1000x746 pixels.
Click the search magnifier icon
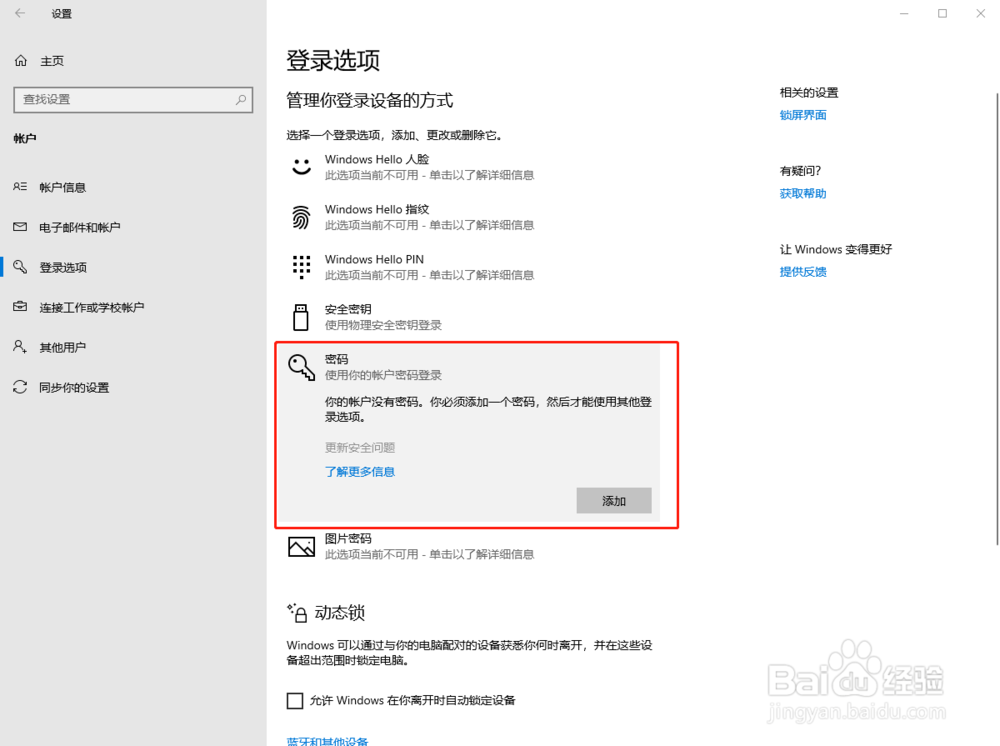[240, 99]
